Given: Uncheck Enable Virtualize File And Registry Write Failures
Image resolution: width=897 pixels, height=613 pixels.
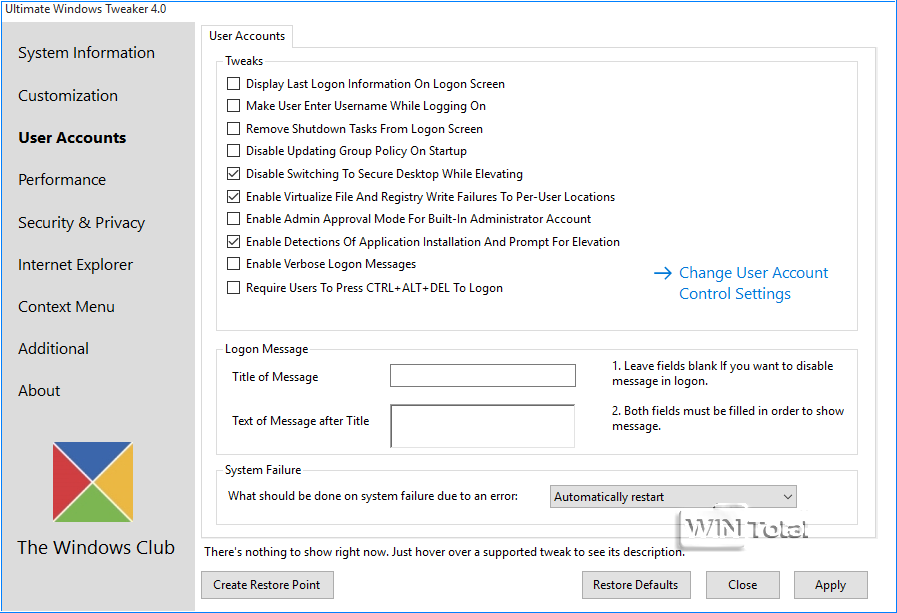Looking at the screenshot, I should pos(233,197).
